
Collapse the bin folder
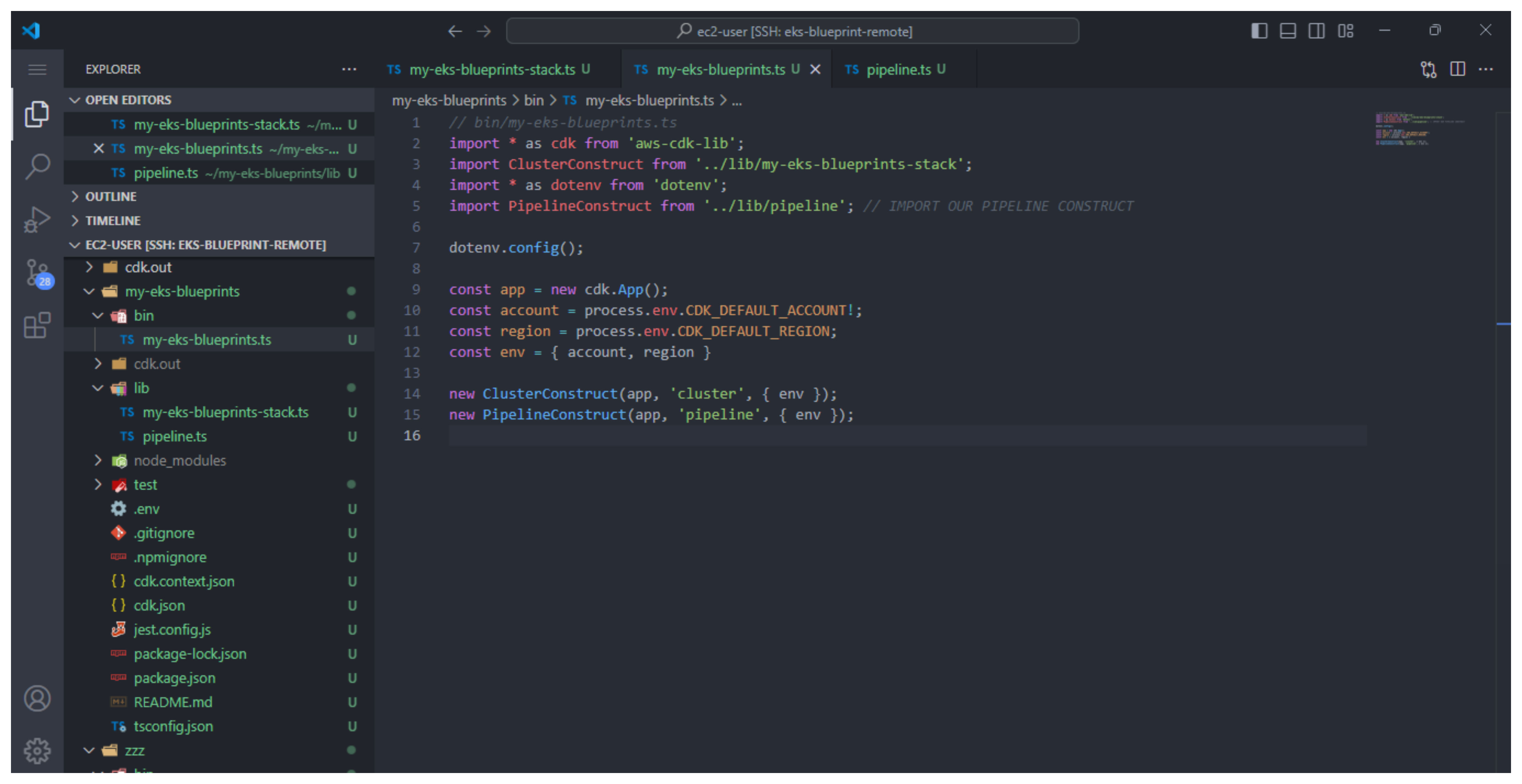[219, 315]
